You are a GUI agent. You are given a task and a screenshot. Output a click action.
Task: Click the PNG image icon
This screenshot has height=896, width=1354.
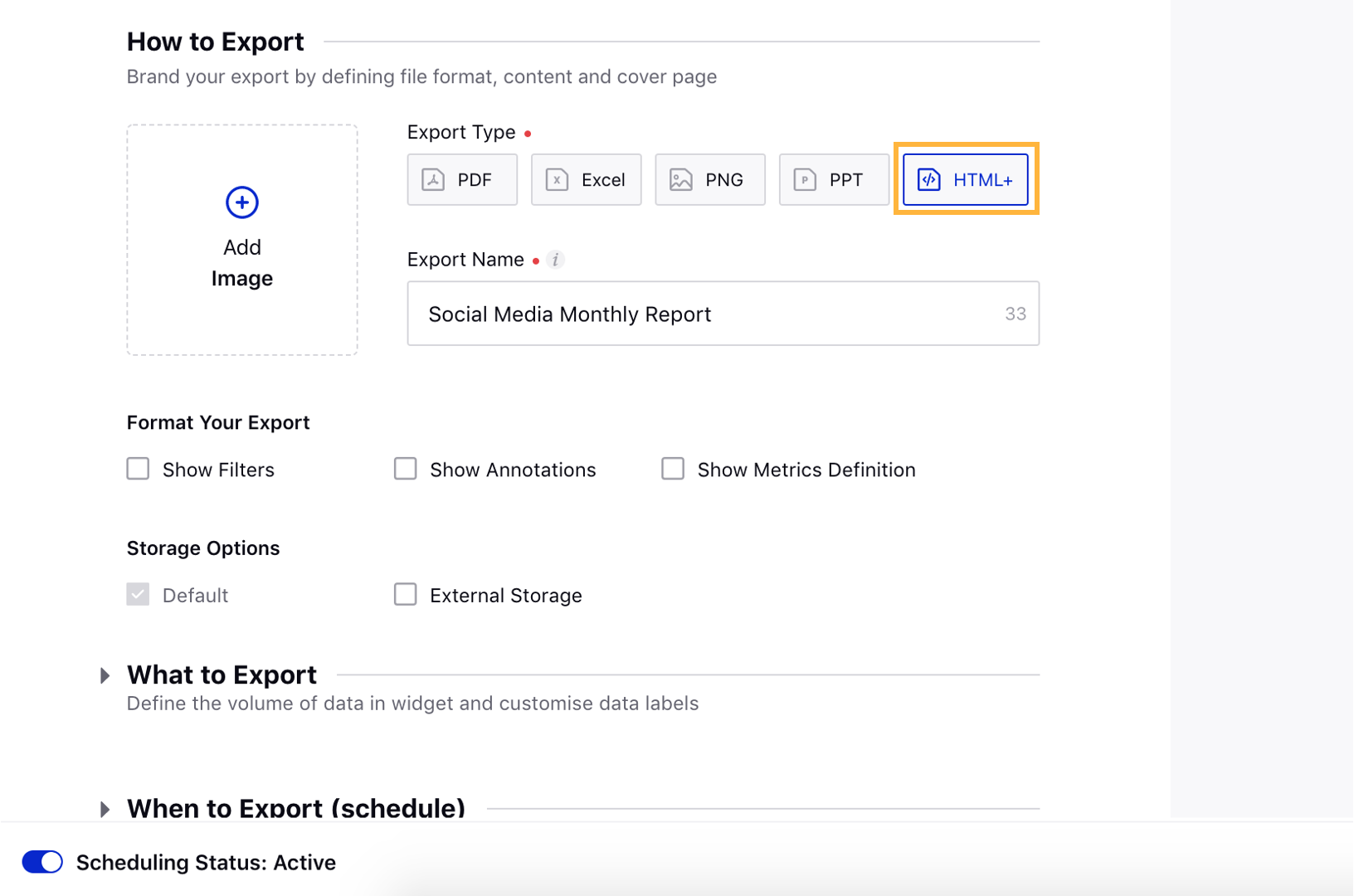coord(680,180)
